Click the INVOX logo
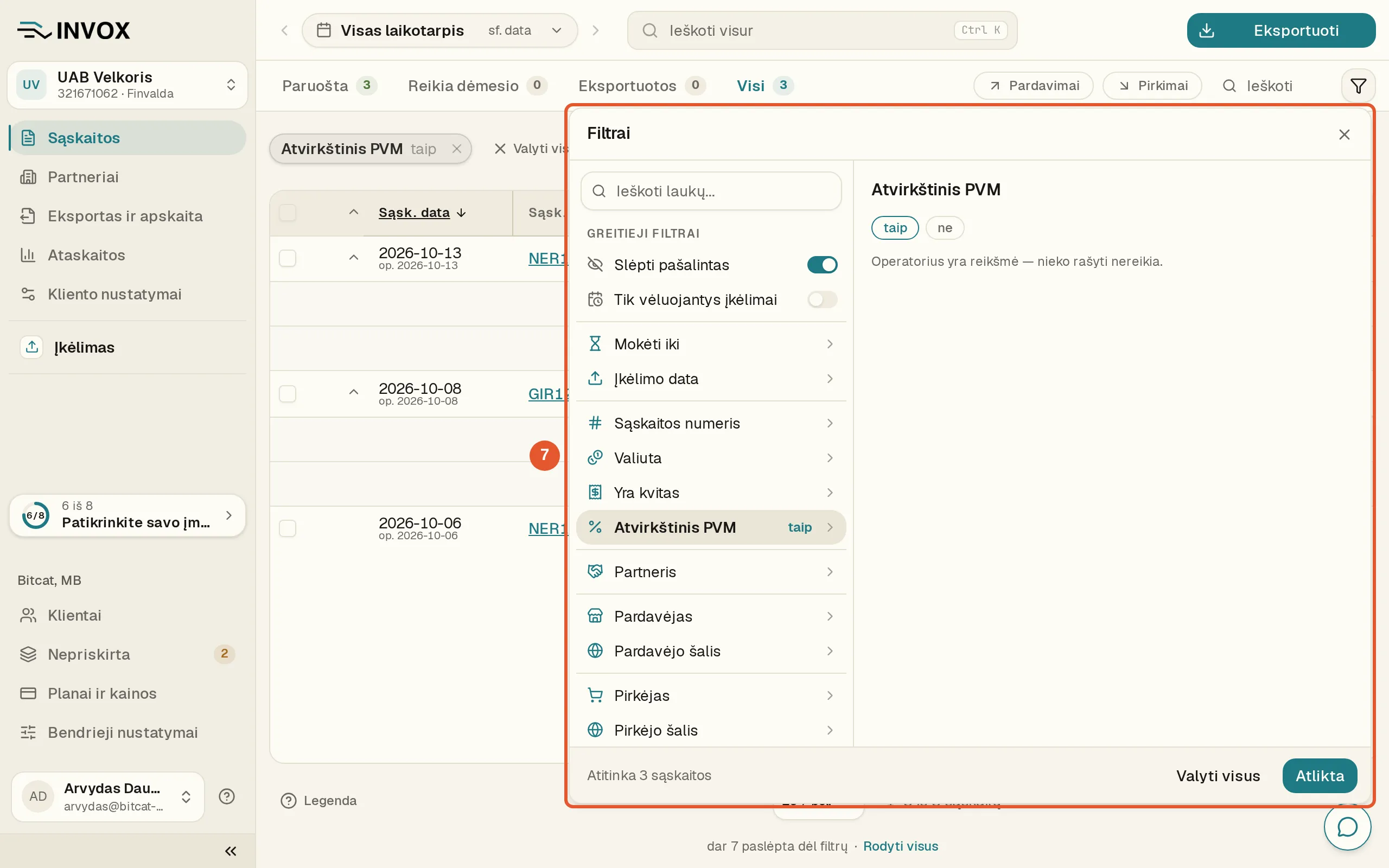 click(73, 30)
